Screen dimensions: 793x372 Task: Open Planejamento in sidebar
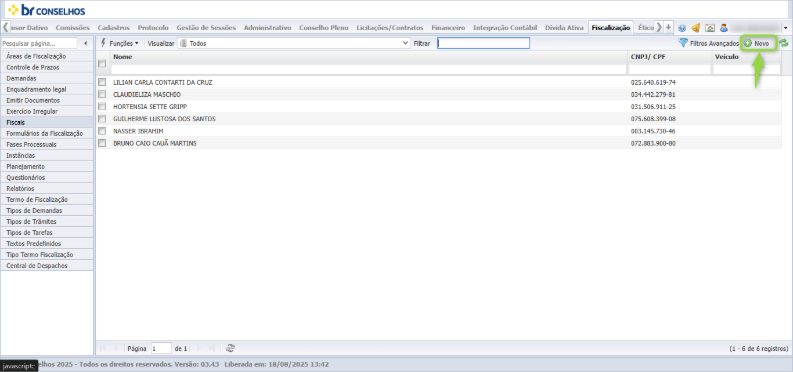[x=47, y=166]
